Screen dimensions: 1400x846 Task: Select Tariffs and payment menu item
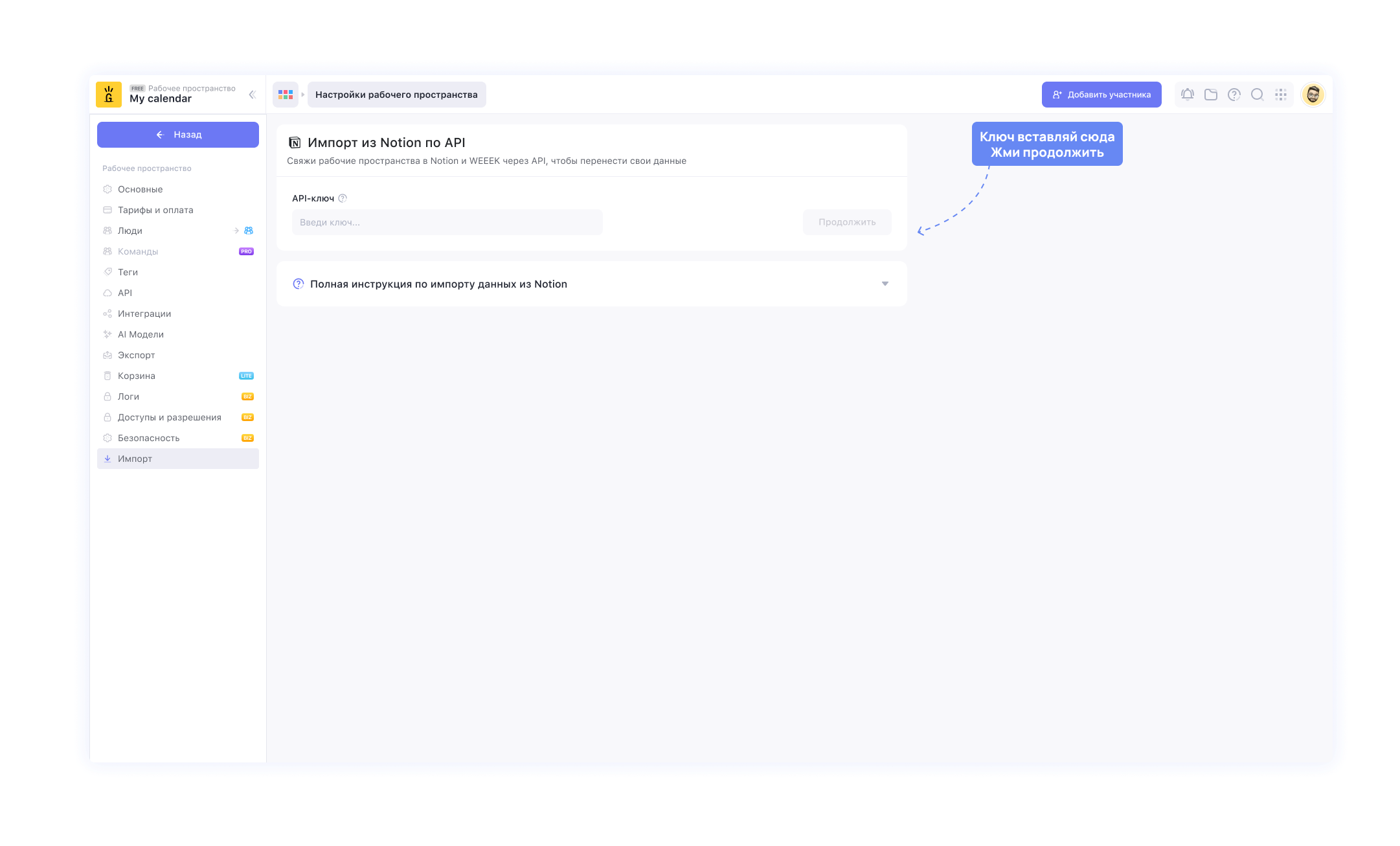click(155, 210)
